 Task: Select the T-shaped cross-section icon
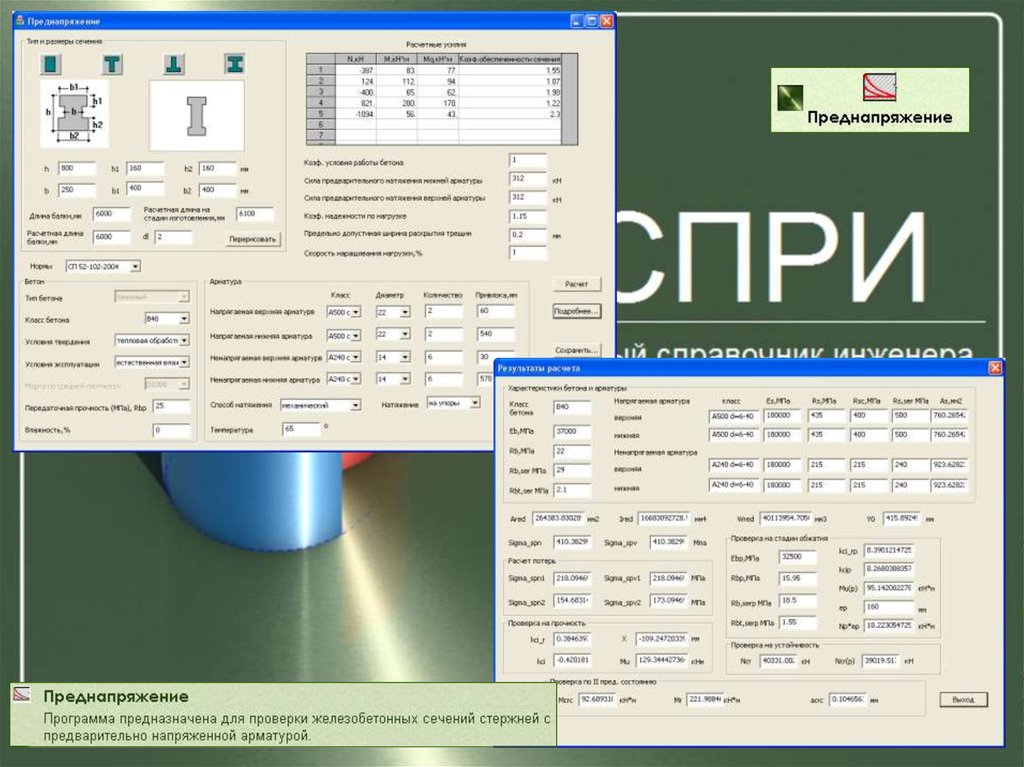click(x=112, y=64)
